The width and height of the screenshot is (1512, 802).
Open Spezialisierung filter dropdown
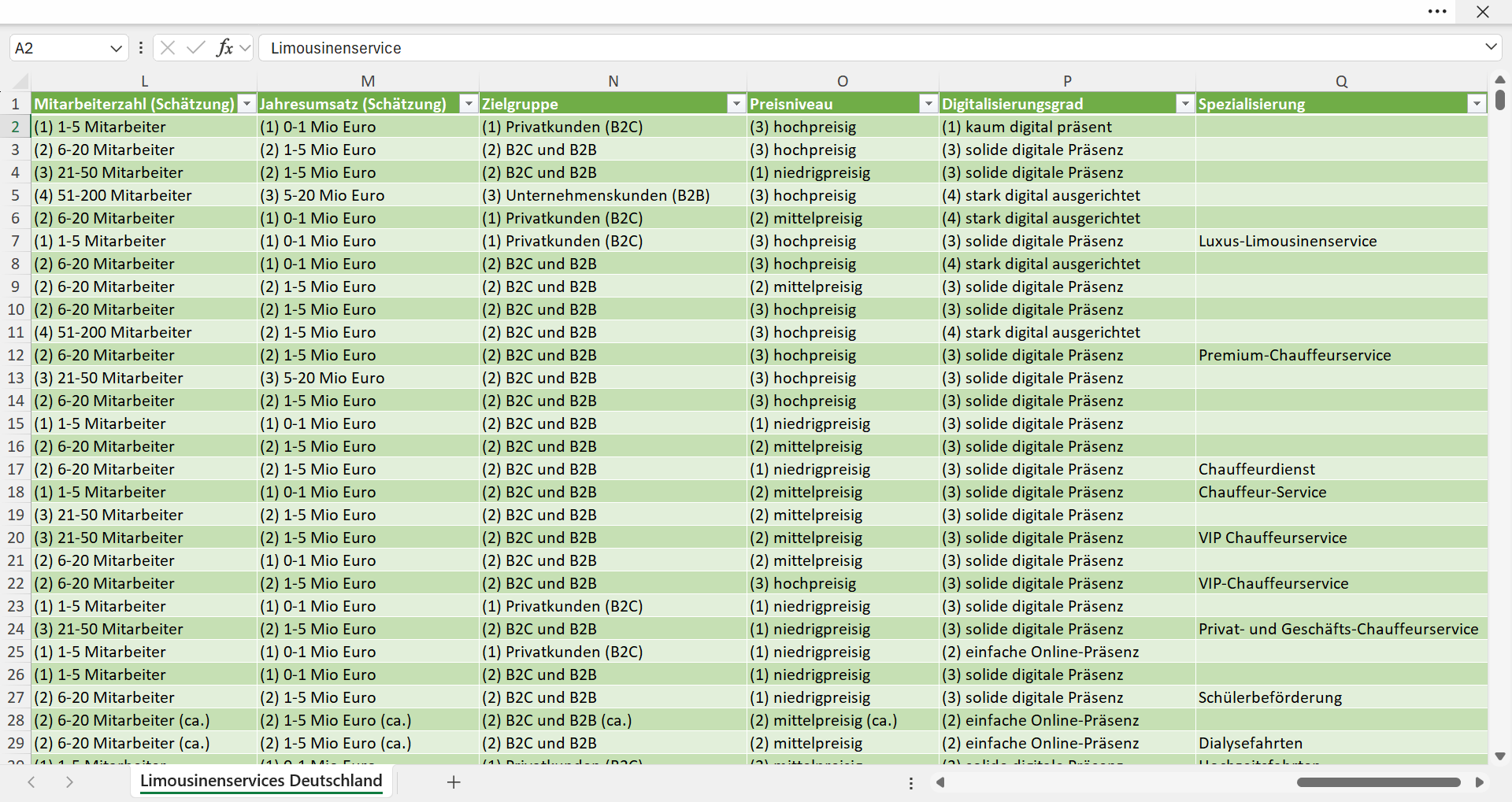click(x=1477, y=104)
